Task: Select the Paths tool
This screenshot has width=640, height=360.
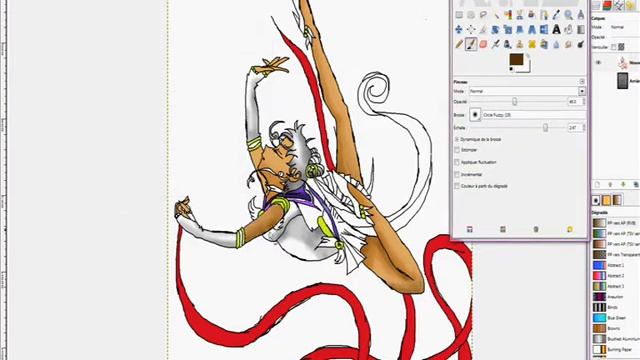Action: pos(544,15)
